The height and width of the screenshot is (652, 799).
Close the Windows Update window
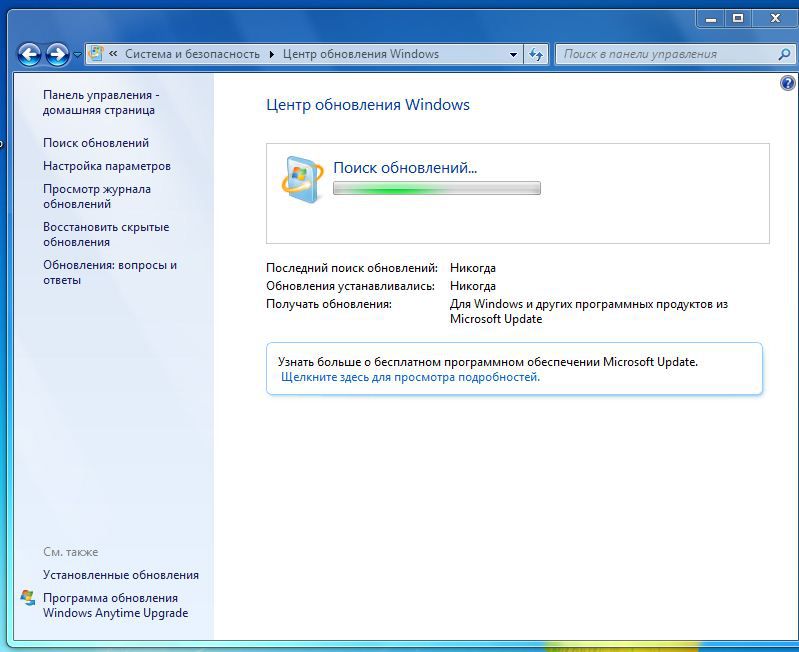(x=775, y=19)
